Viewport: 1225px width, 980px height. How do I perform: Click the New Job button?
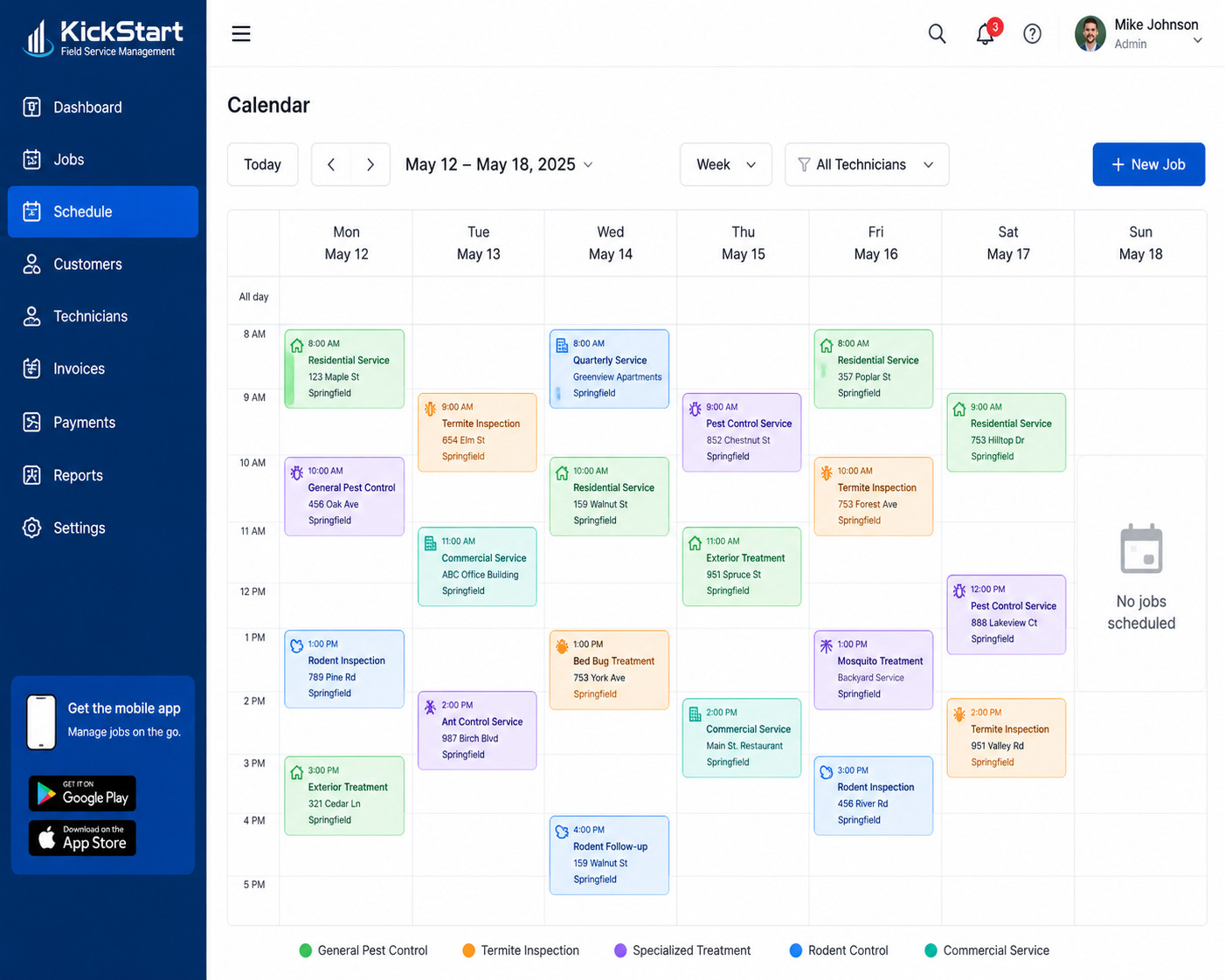coord(1148,164)
